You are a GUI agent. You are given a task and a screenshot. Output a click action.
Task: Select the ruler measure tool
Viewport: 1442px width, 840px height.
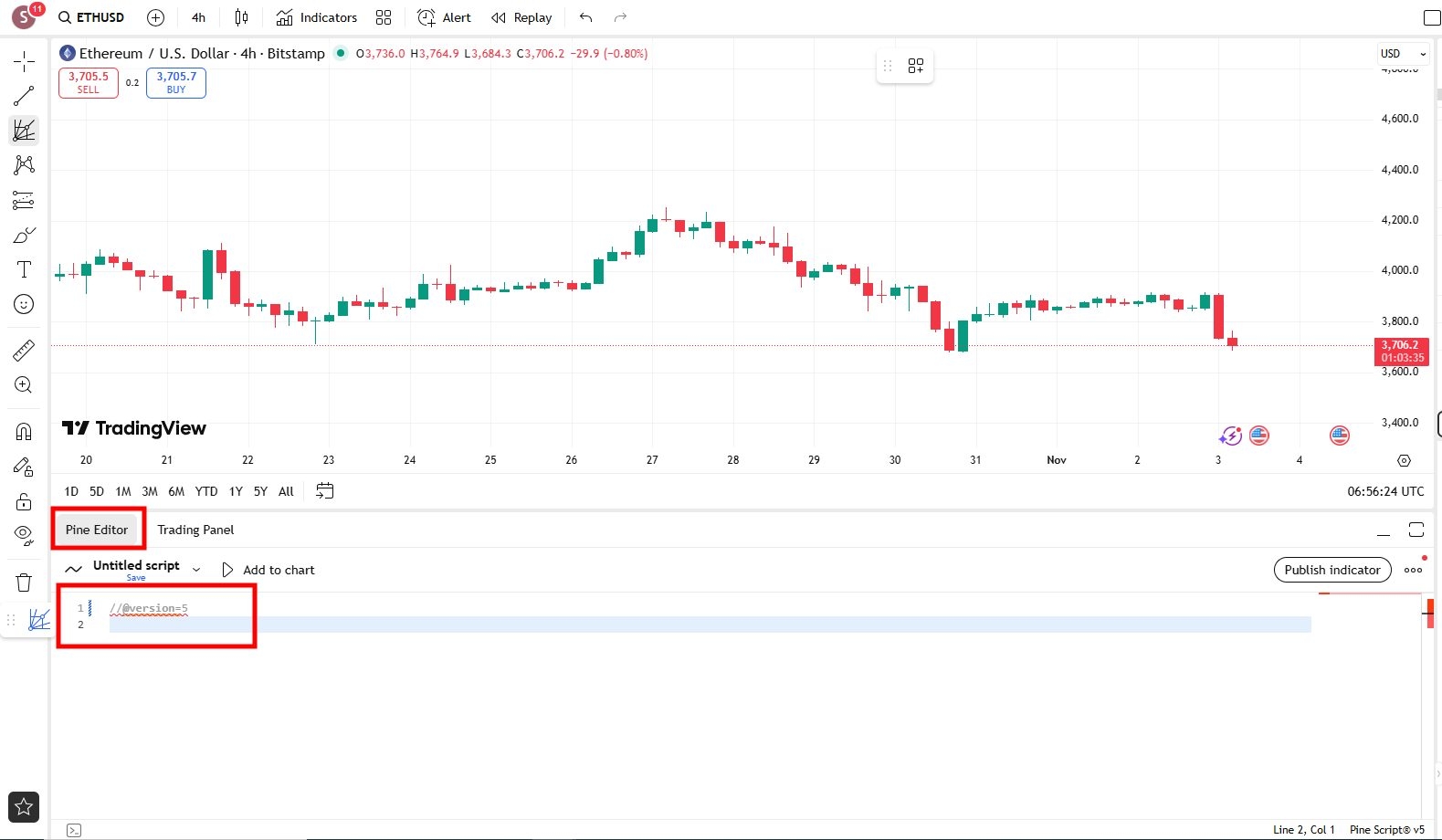[x=24, y=350]
